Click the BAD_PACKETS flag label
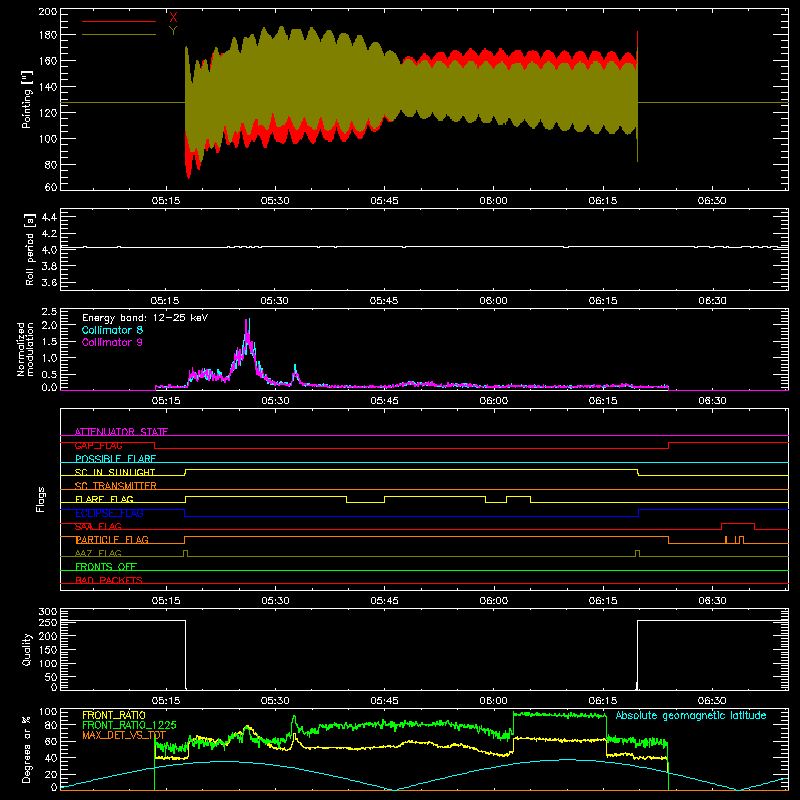This screenshot has height=800, width=800. (x=109, y=580)
